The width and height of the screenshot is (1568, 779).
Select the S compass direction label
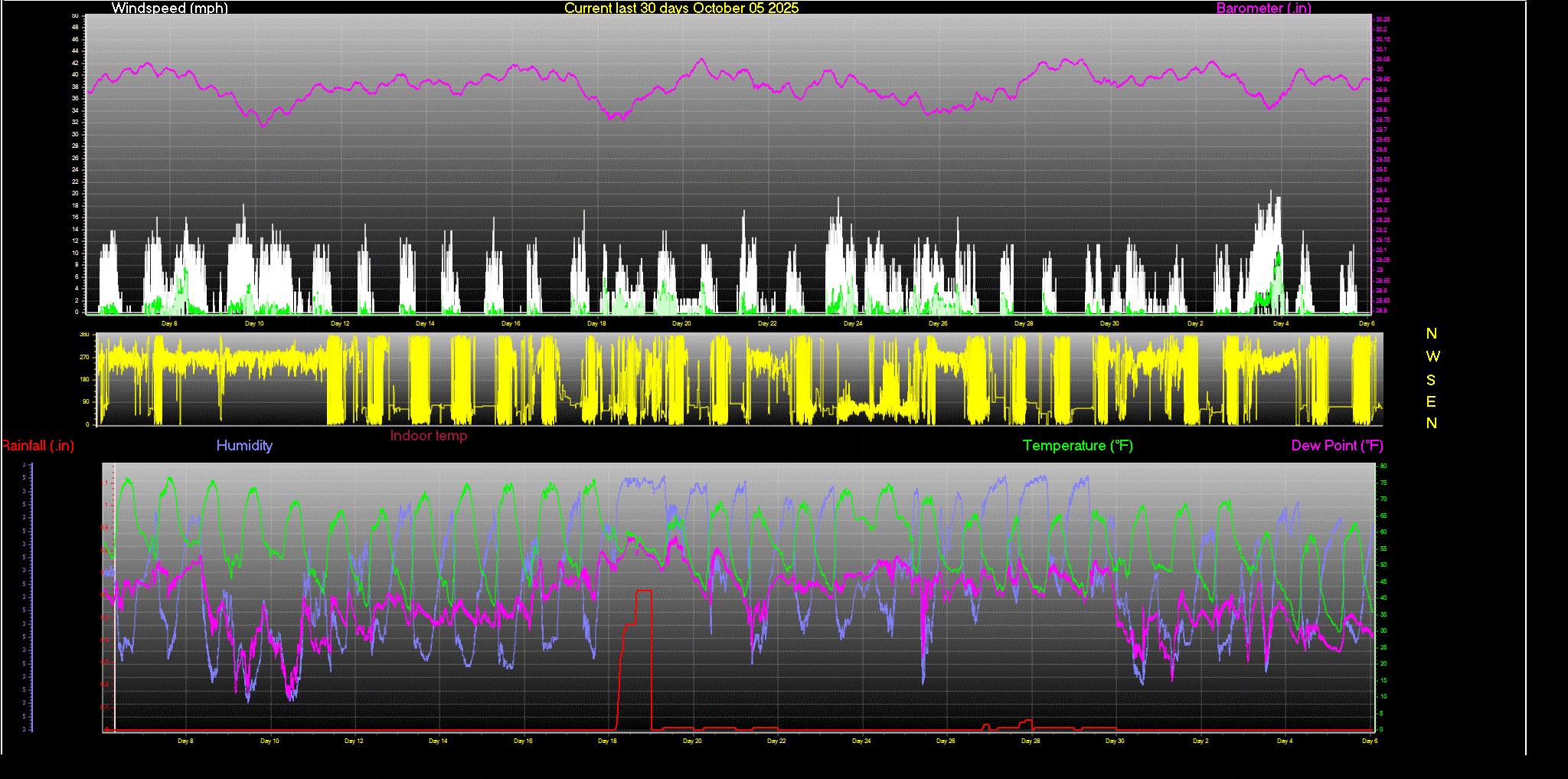pyautogui.click(x=1431, y=381)
